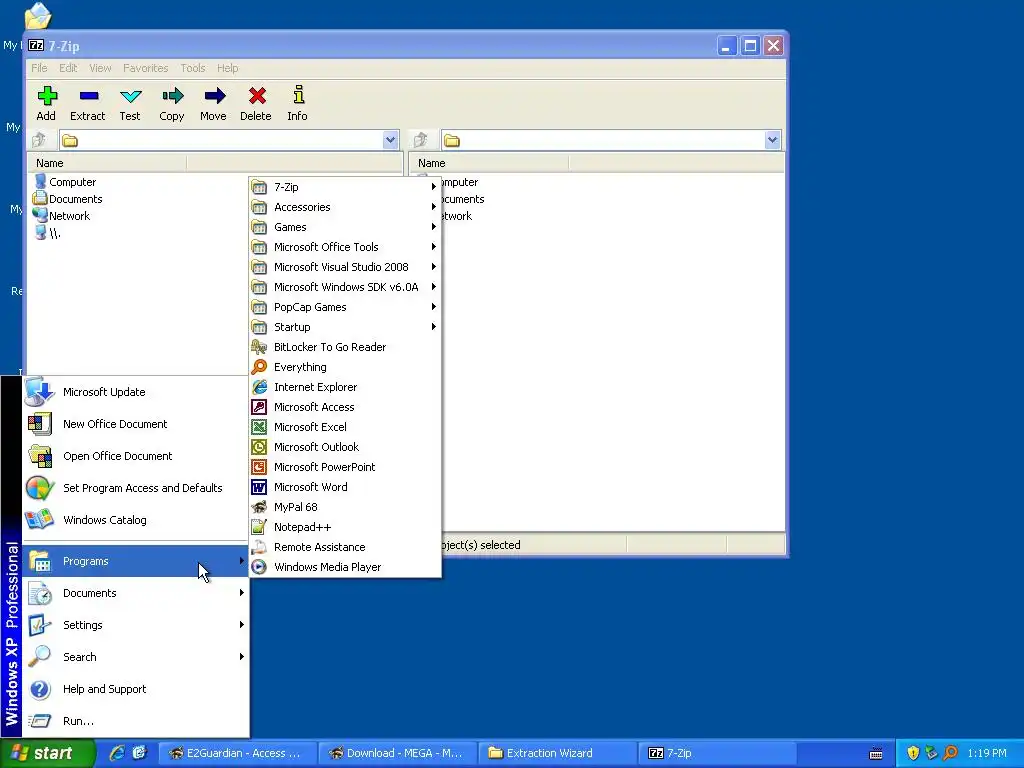Launch MyPal 68 browser
1024x768 pixels.
[345, 507]
